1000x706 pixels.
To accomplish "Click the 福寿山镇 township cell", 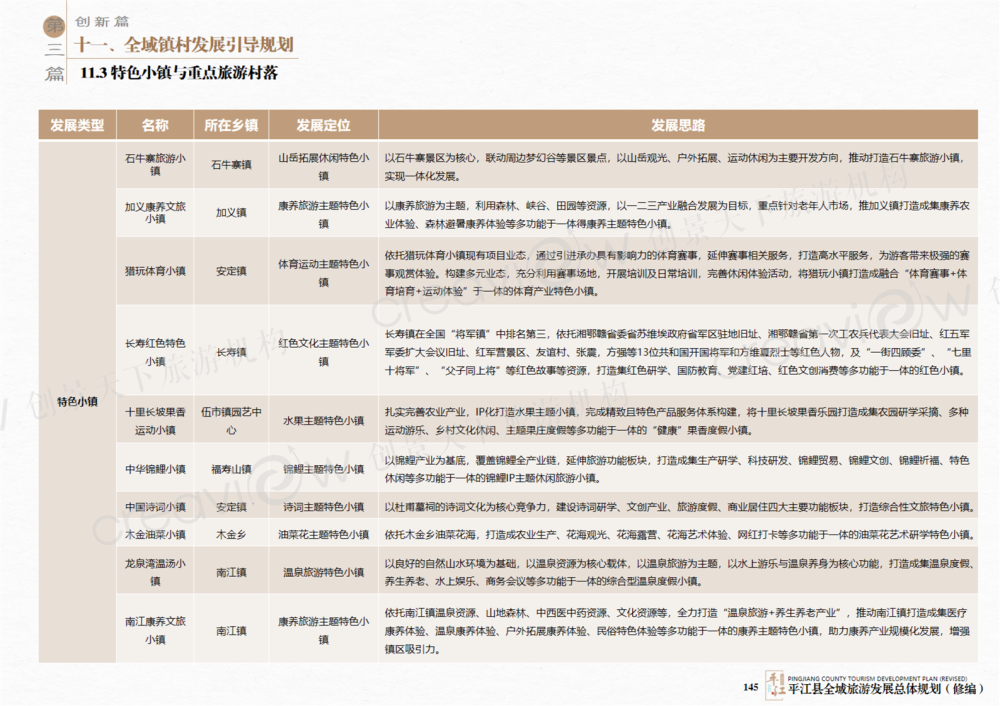I will pos(231,468).
